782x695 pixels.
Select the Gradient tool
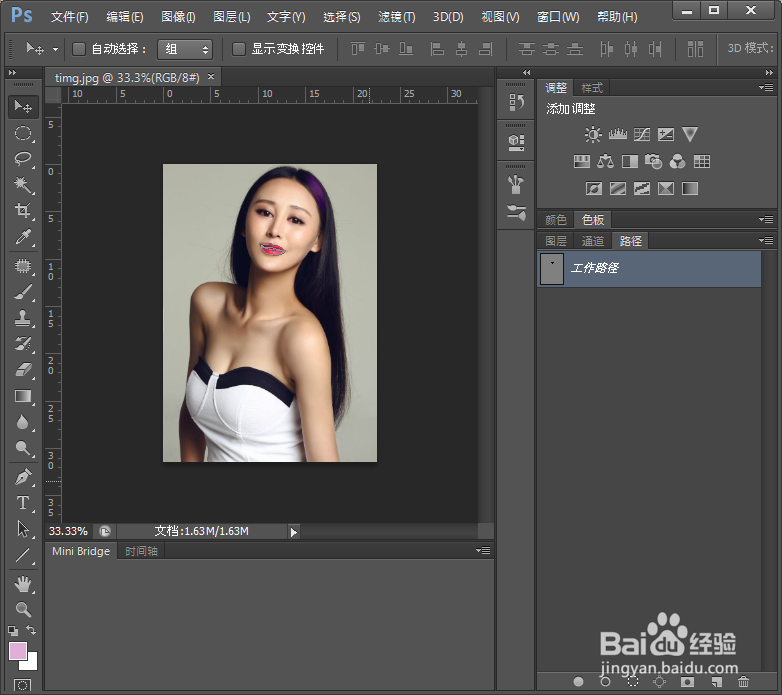click(x=23, y=396)
